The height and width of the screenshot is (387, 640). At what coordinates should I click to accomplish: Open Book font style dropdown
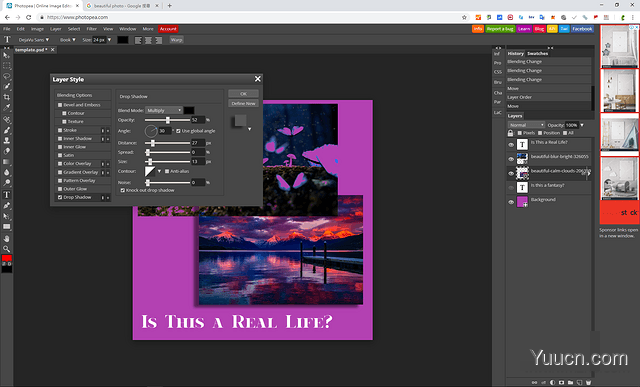67,40
